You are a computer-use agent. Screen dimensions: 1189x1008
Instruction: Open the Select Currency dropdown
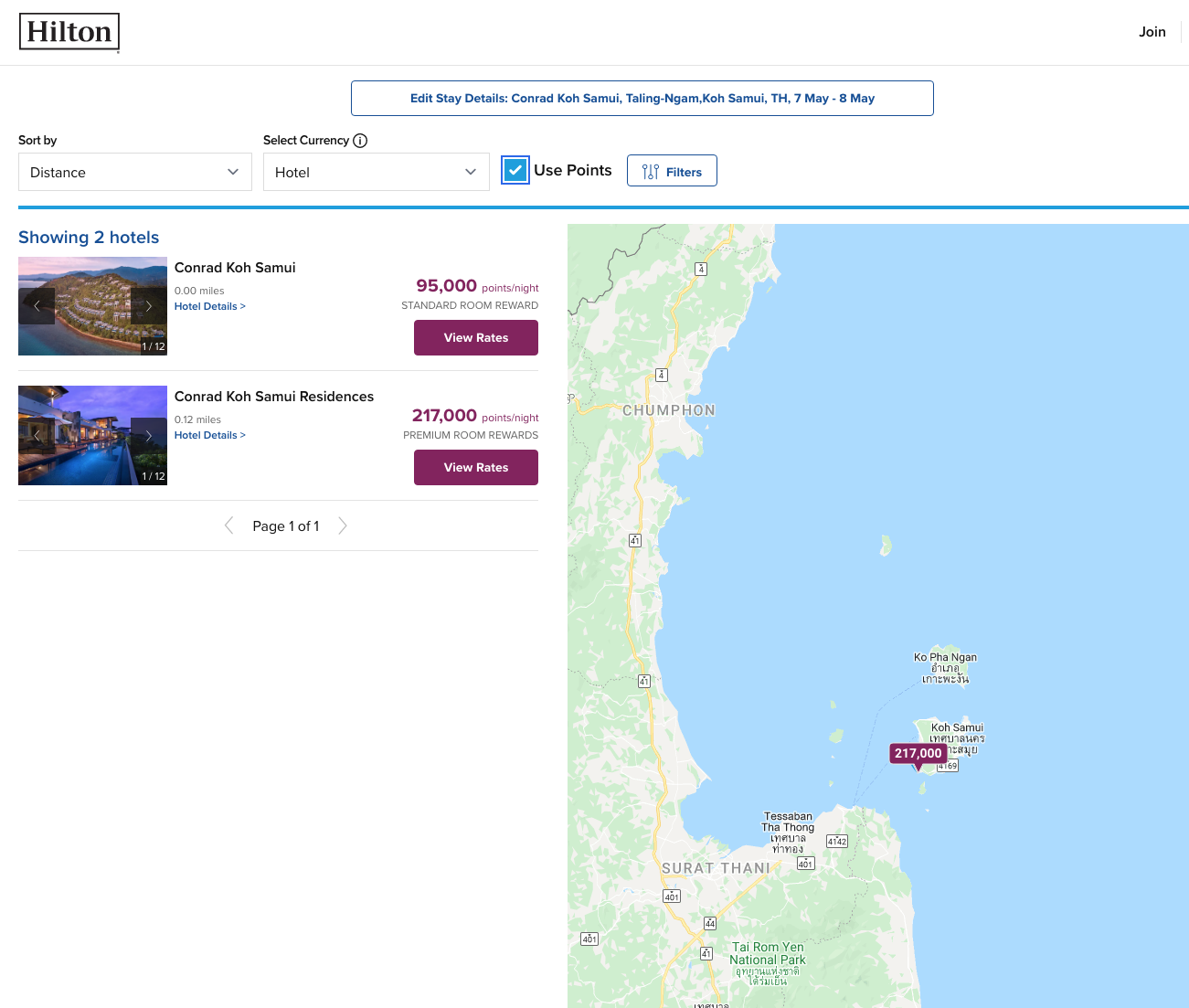pyautogui.click(x=376, y=172)
